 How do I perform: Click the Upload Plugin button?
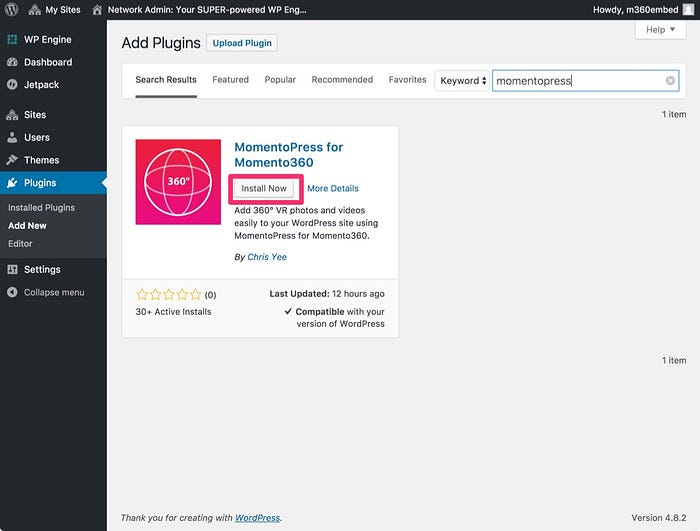242,43
